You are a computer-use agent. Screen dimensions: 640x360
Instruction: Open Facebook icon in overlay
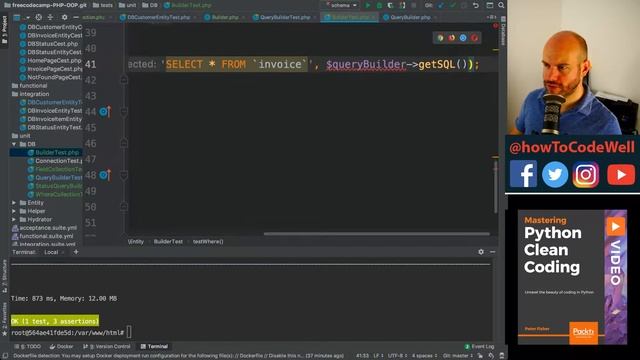523,174
